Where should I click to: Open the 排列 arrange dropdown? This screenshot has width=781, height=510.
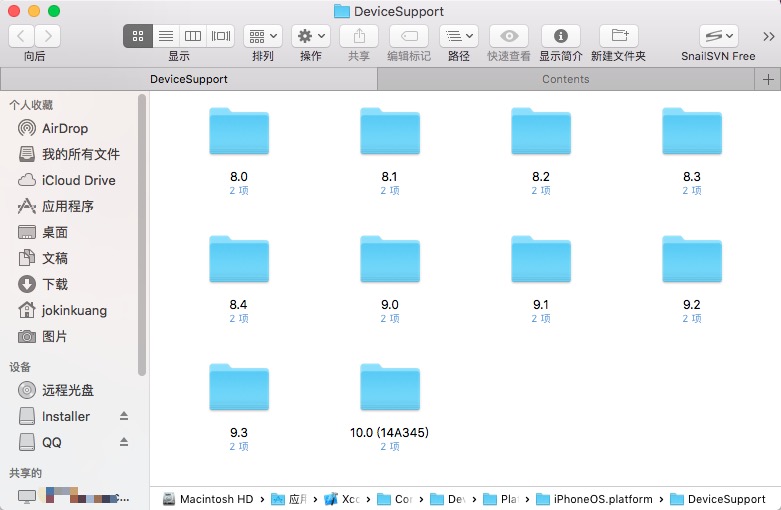(263, 36)
